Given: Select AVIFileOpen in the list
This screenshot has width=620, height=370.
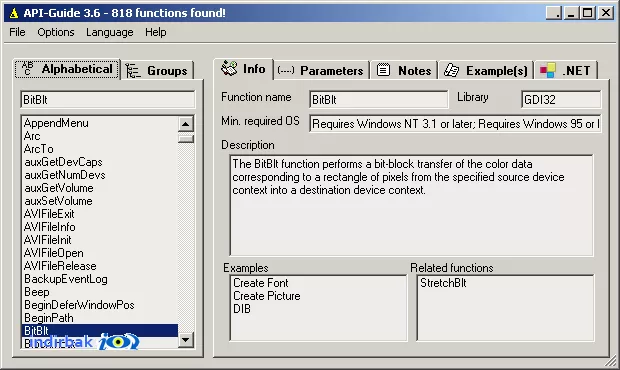Looking at the screenshot, I should click(x=100, y=253).
